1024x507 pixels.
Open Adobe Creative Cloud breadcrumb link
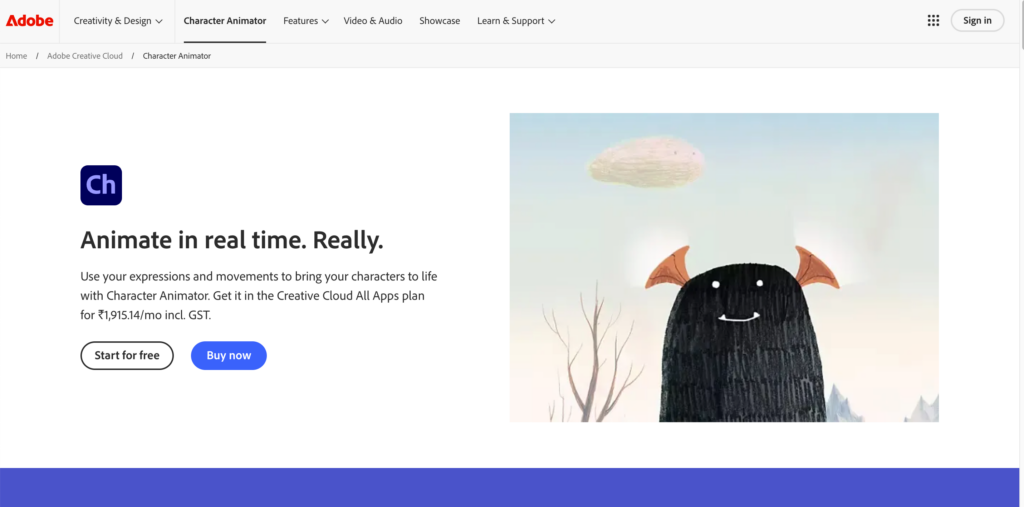(85, 56)
